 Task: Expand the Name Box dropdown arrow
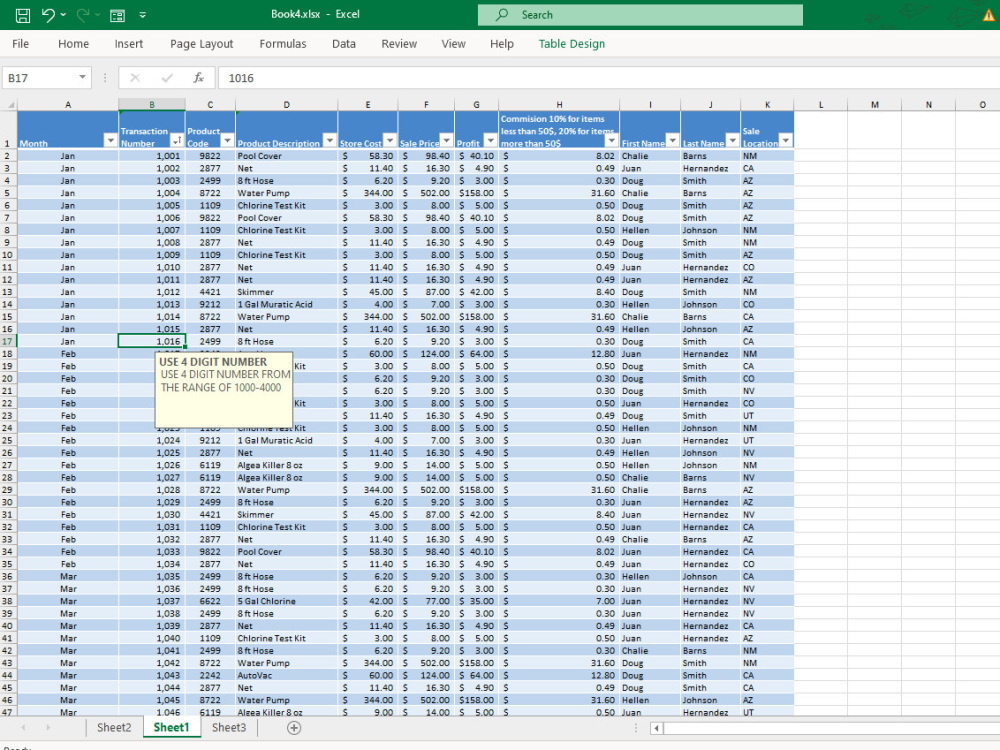pos(83,77)
